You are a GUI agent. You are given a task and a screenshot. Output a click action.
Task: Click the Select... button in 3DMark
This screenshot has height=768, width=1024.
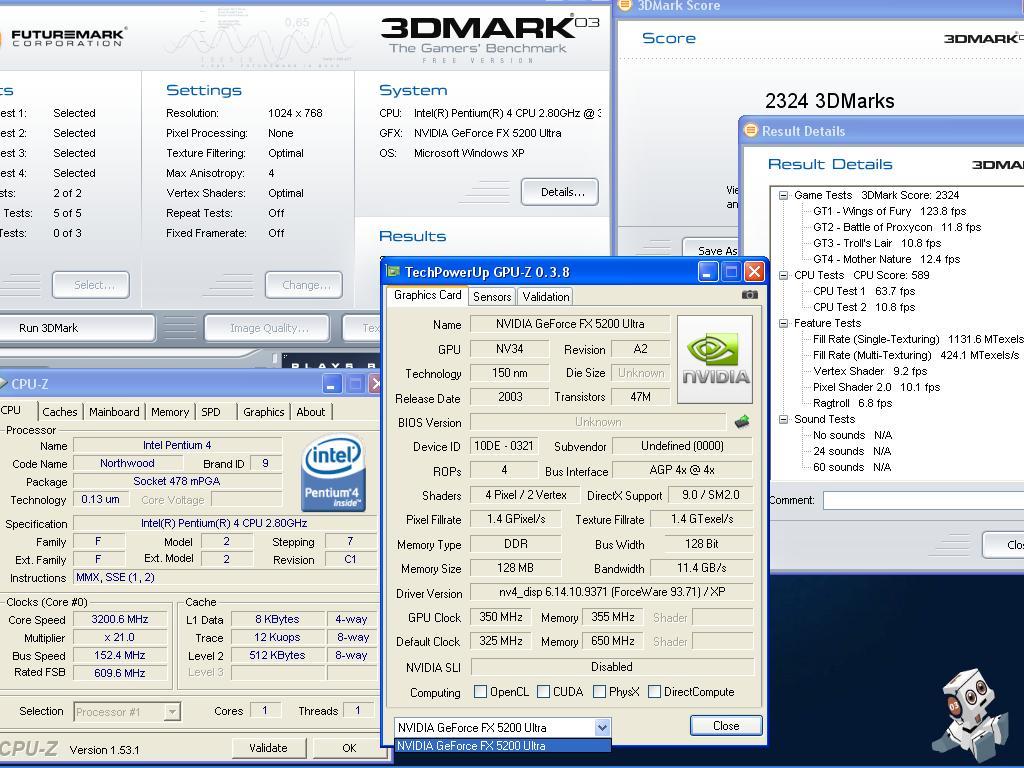(91, 285)
